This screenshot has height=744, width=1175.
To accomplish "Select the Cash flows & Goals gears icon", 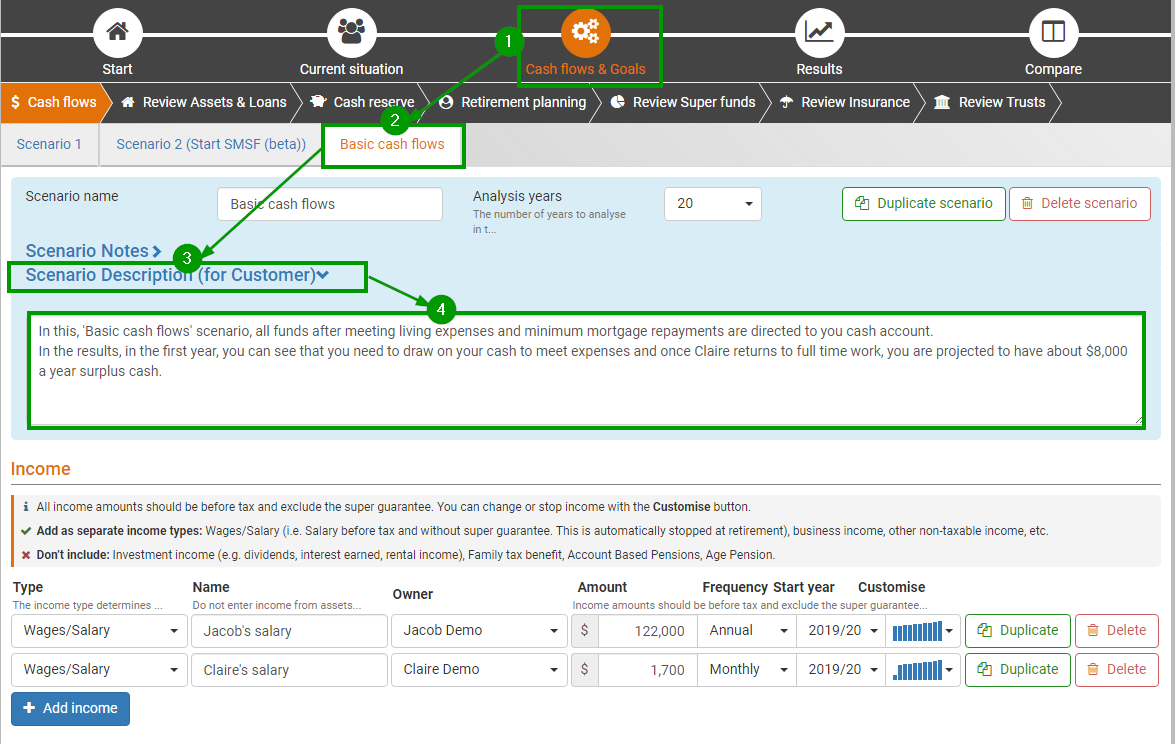I will [x=586, y=32].
